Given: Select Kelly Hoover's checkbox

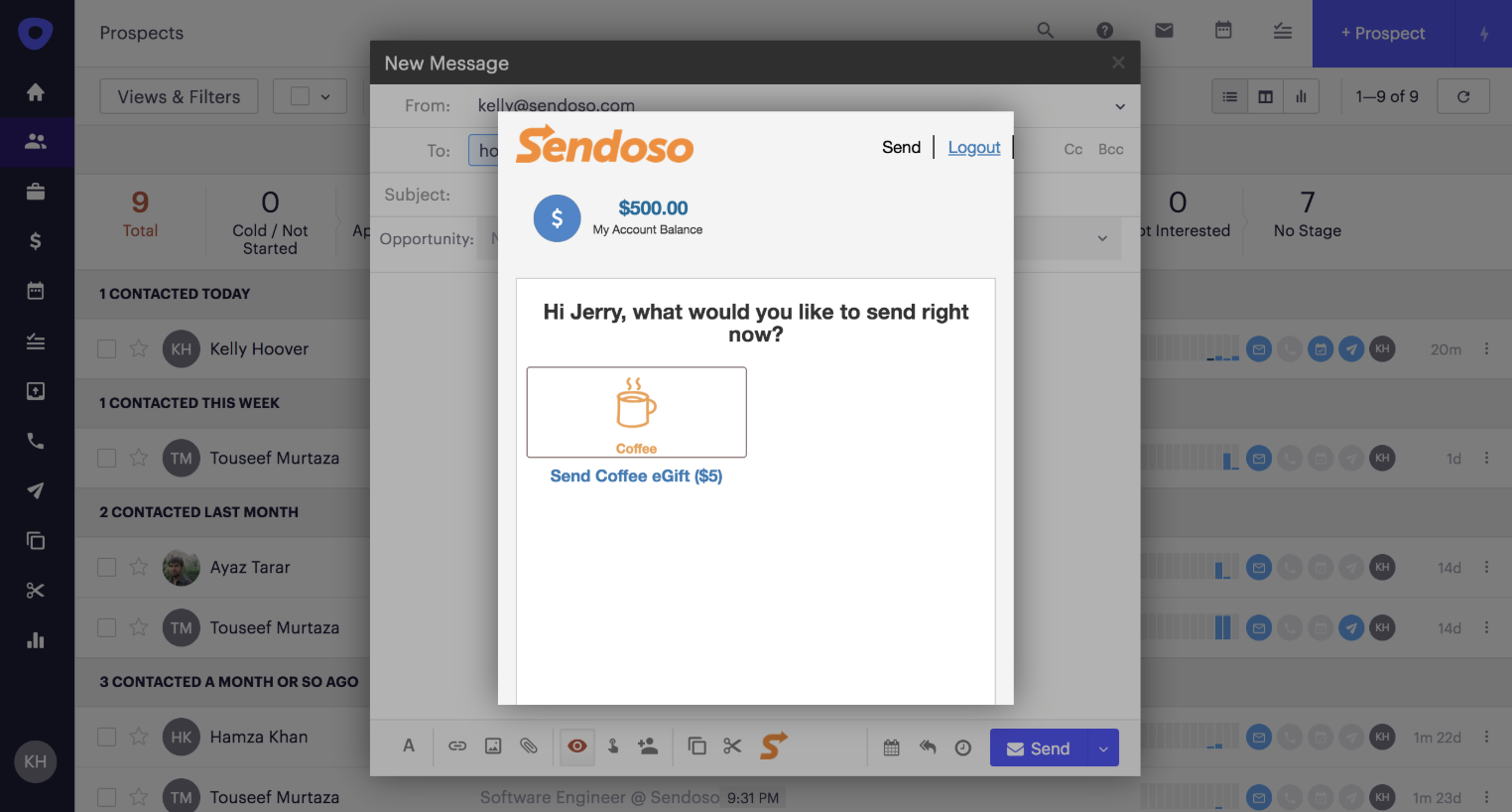Looking at the screenshot, I should [x=107, y=349].
